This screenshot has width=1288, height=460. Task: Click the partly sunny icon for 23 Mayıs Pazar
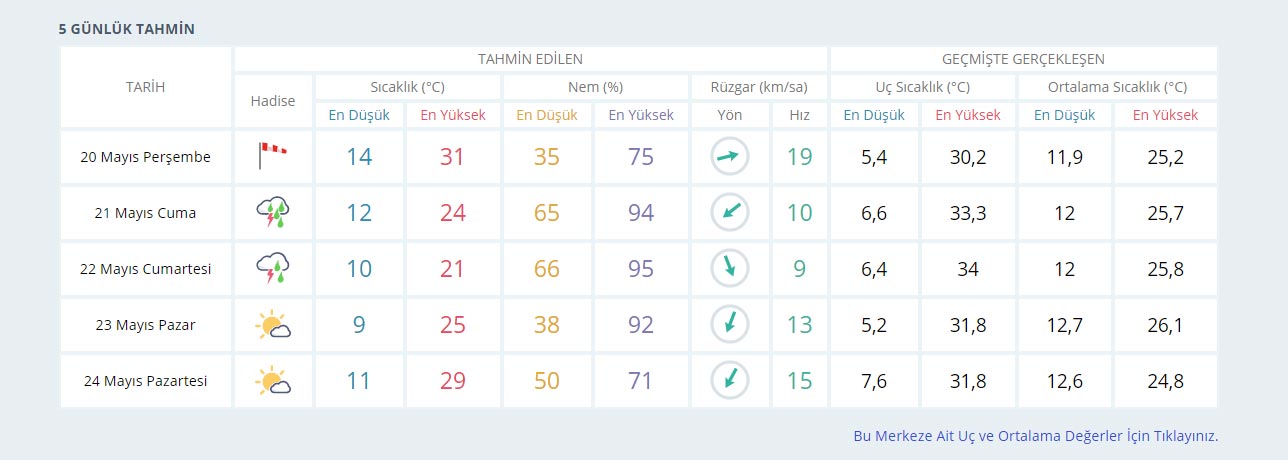[272, 325]
